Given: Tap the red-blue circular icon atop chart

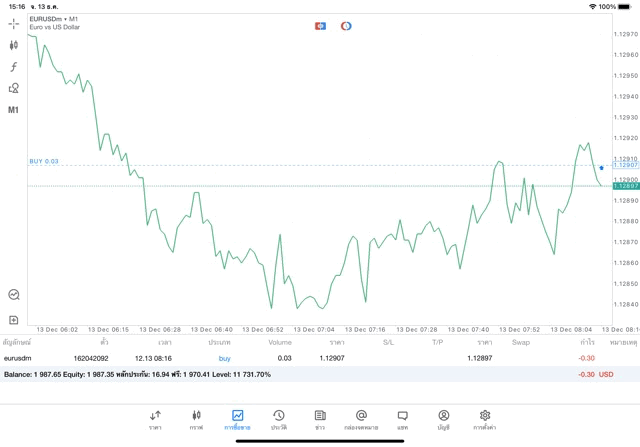Looking at the screenshot, I should pos(346,25).
